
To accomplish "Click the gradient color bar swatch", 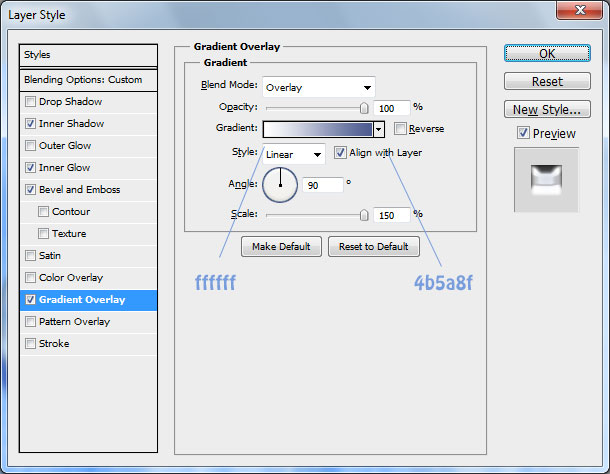I will (318, 130).
